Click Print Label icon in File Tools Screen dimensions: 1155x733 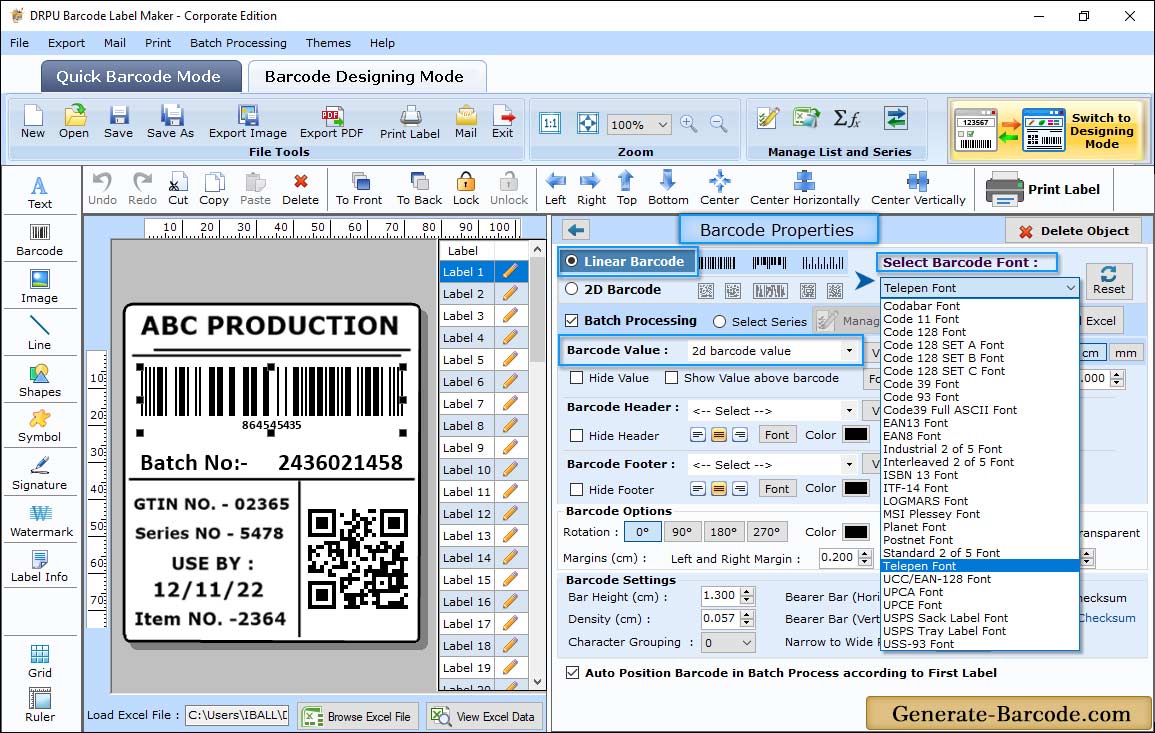[410, 122]
